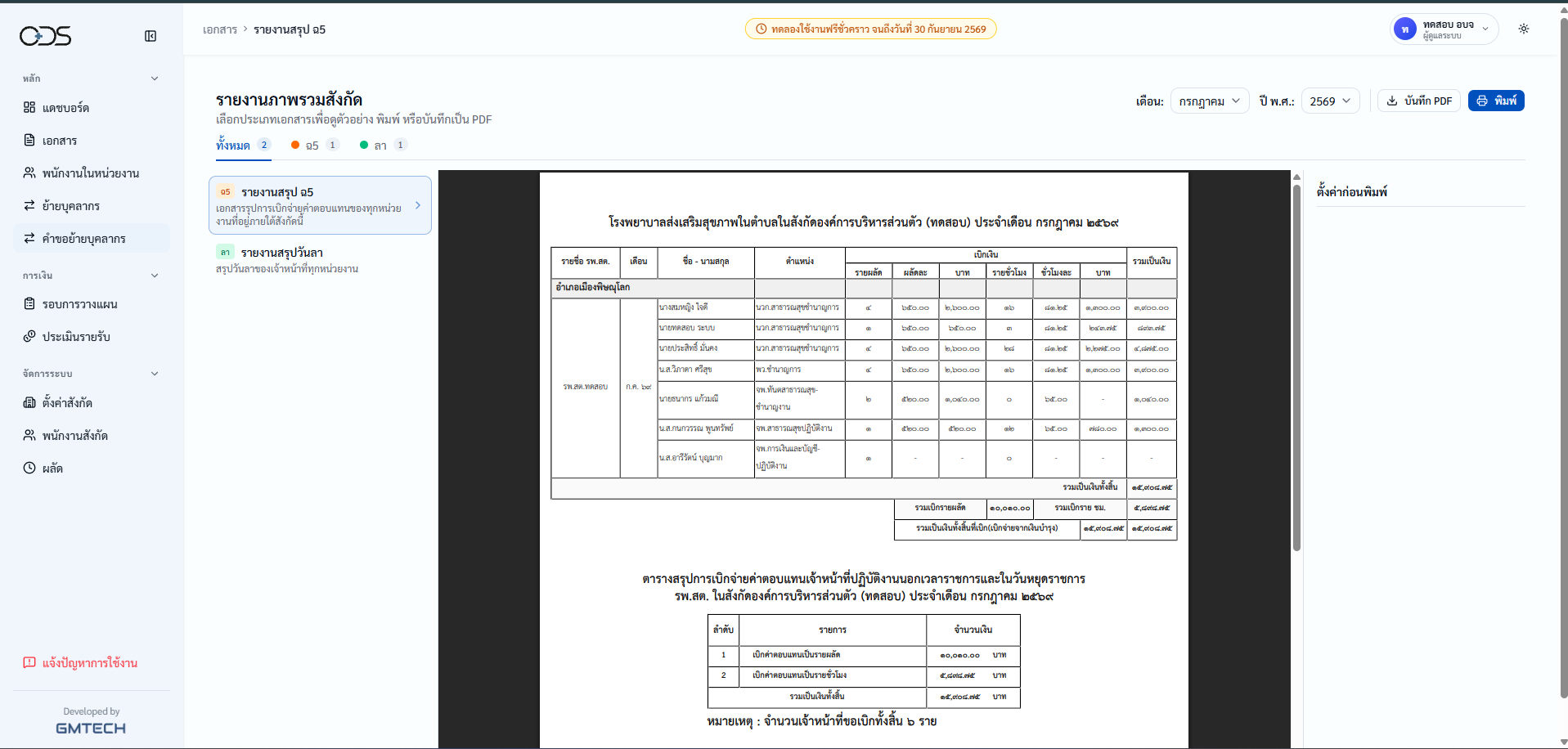Open the year dropdown showing 2569
Viewport: 1568px width, 749px height.
click(1331, 101)
